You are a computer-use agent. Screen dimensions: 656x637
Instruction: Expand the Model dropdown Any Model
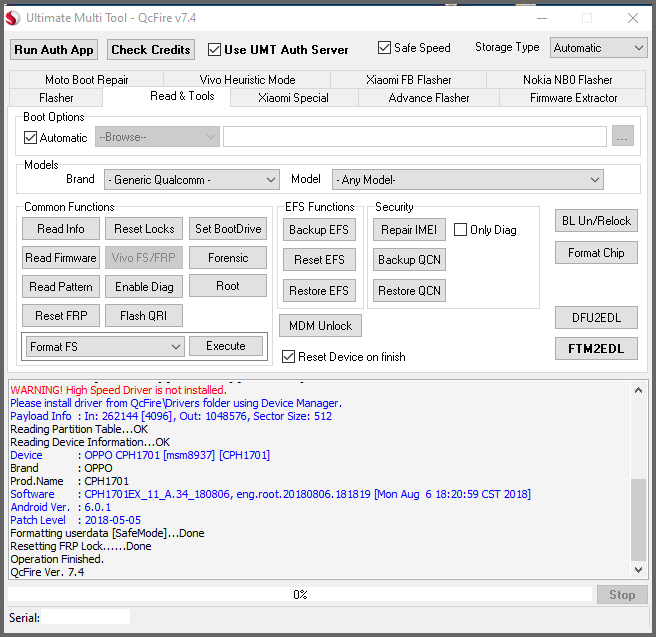pos(468,180)
